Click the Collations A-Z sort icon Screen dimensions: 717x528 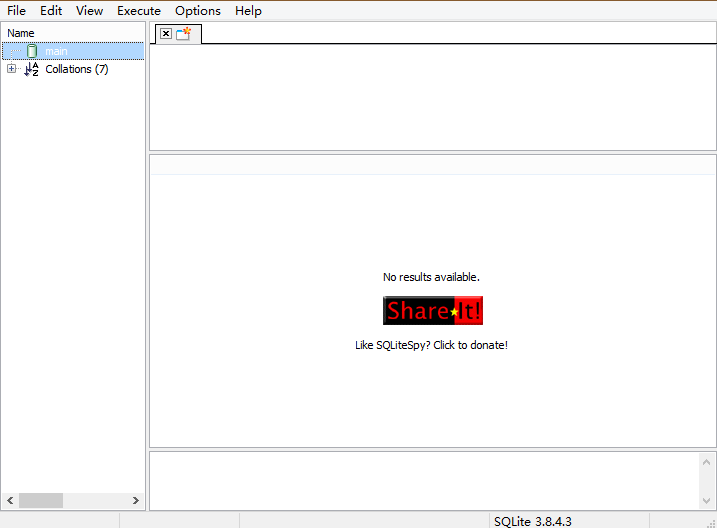[x=32, y=69]
